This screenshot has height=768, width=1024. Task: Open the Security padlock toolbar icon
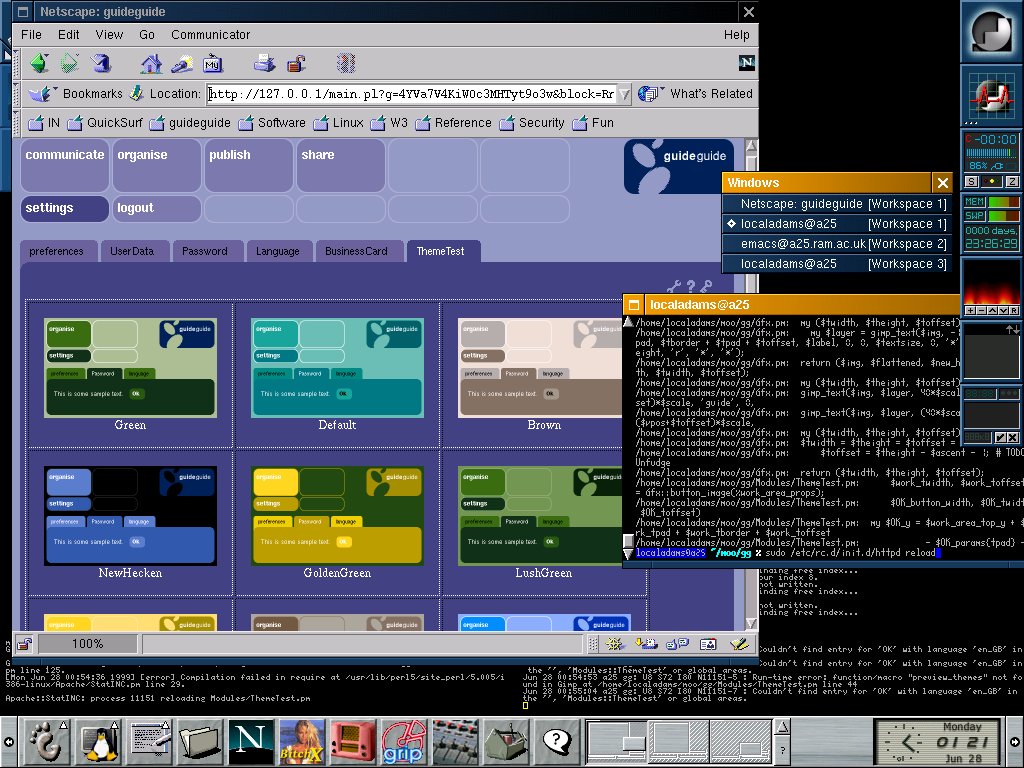tap(295, 64)
